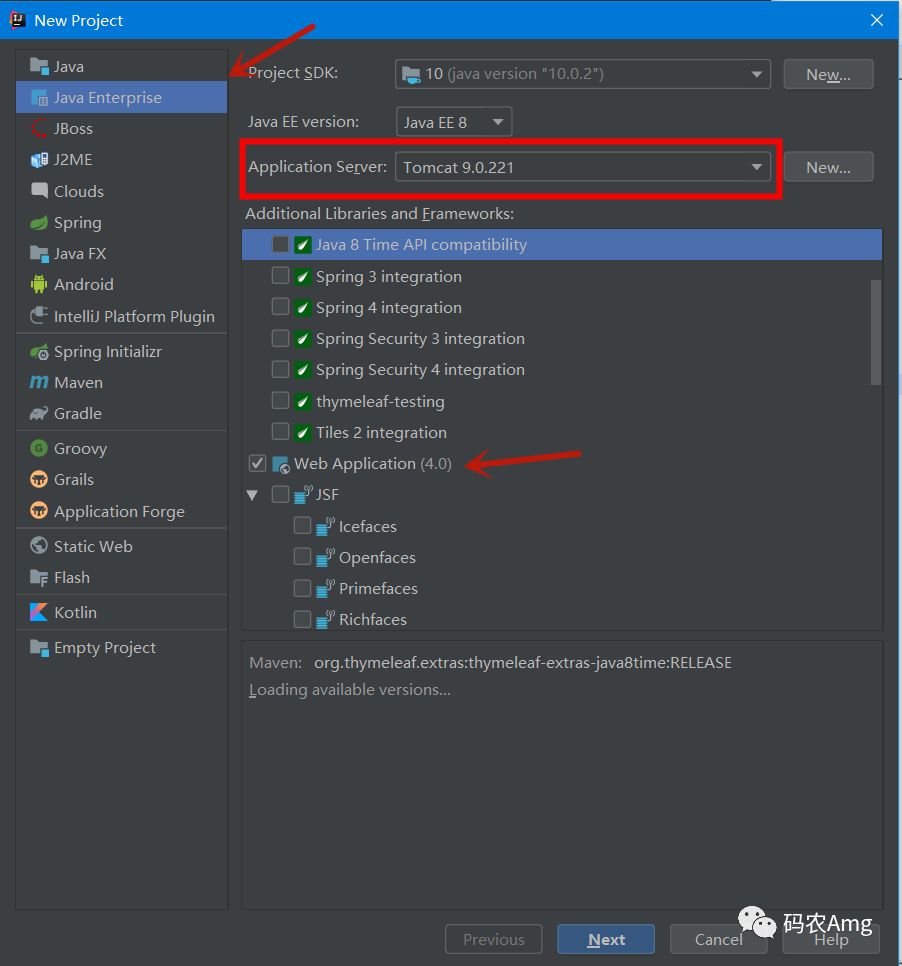
Task: Check the JSF framework checkbox
Action: [280, 494]
